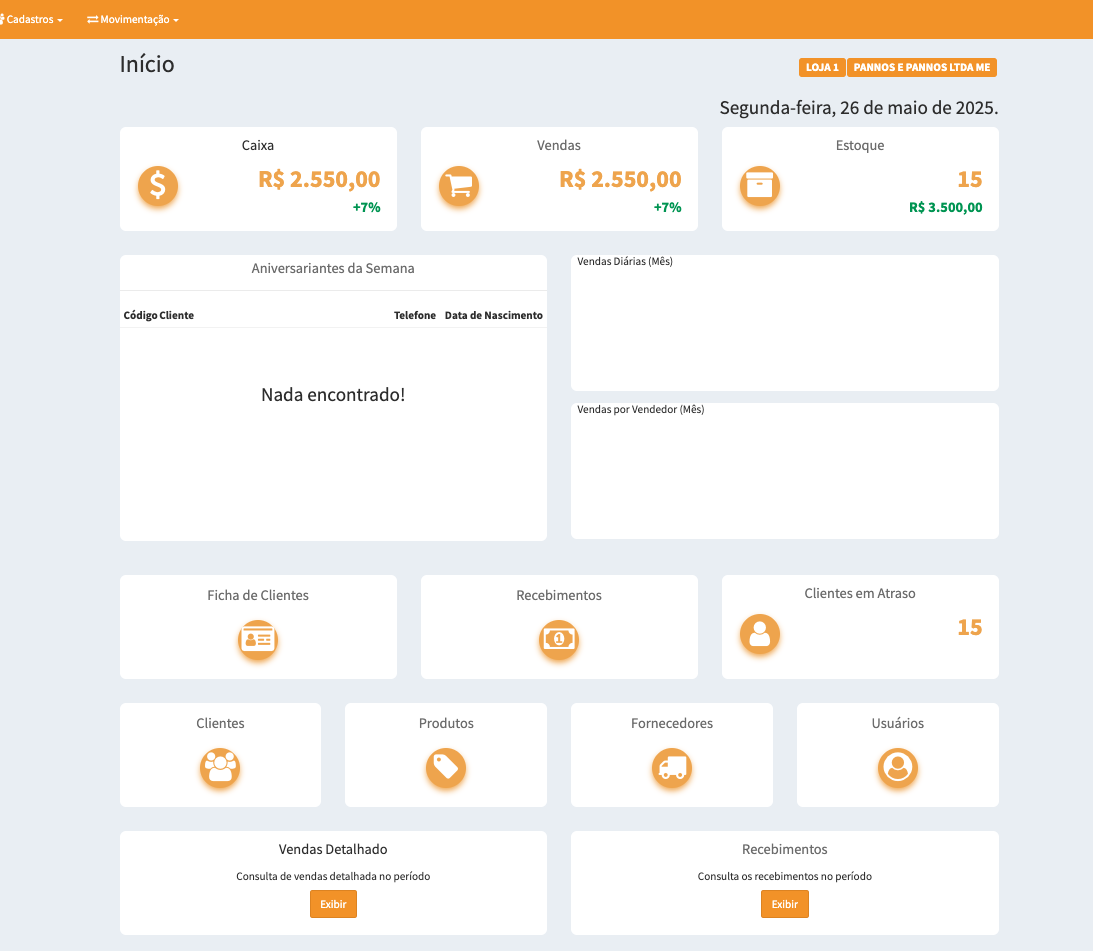Click the Clientes em Atraso person icon
The width and height of the screenshot is (1093, 951).
tap(760, 634)
